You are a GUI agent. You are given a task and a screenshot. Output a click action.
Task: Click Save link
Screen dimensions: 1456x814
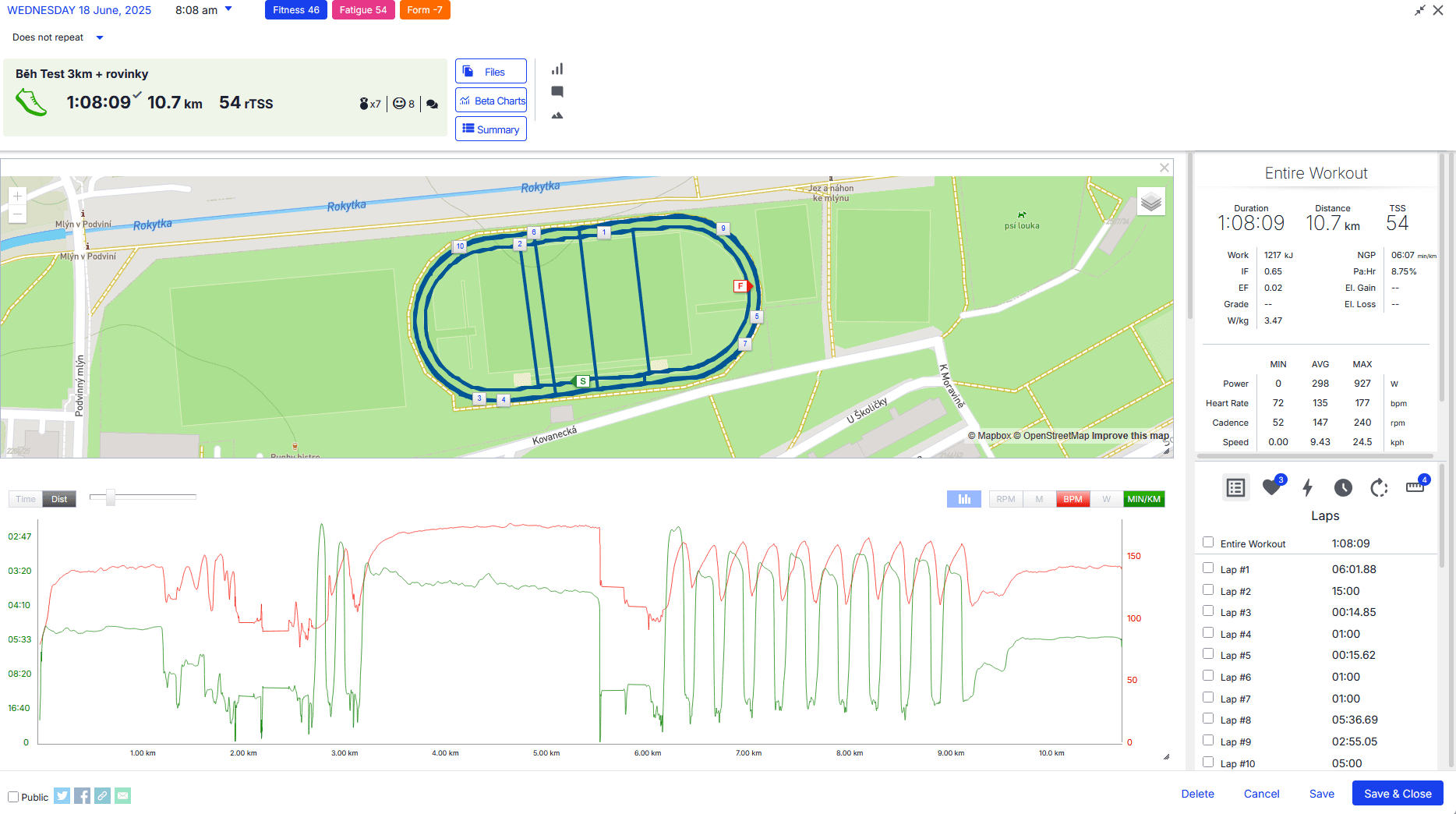(x=1321, y=794)
